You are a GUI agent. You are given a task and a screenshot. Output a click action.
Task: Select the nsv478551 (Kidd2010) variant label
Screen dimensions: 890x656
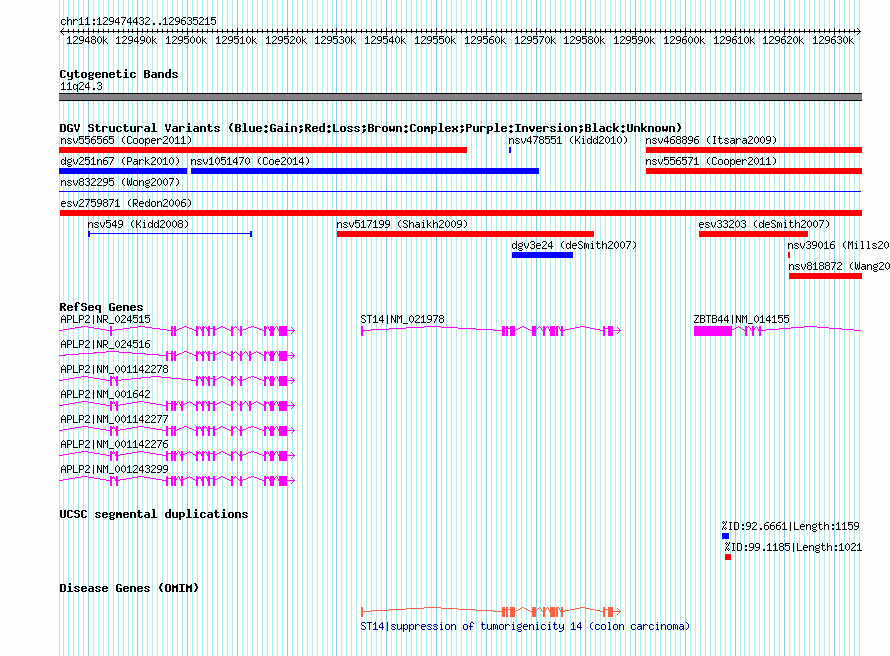coord(568,140)
